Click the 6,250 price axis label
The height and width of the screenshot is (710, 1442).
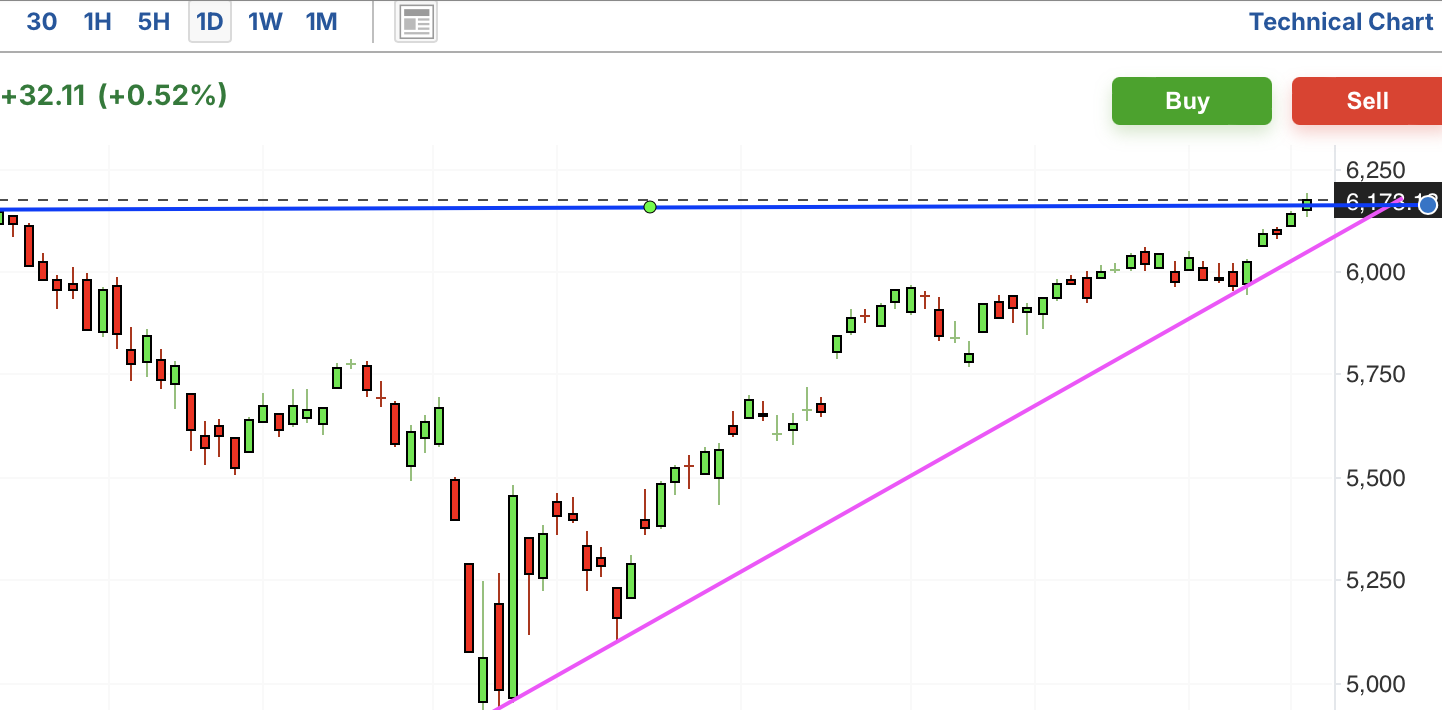(x=1375, y=169)
